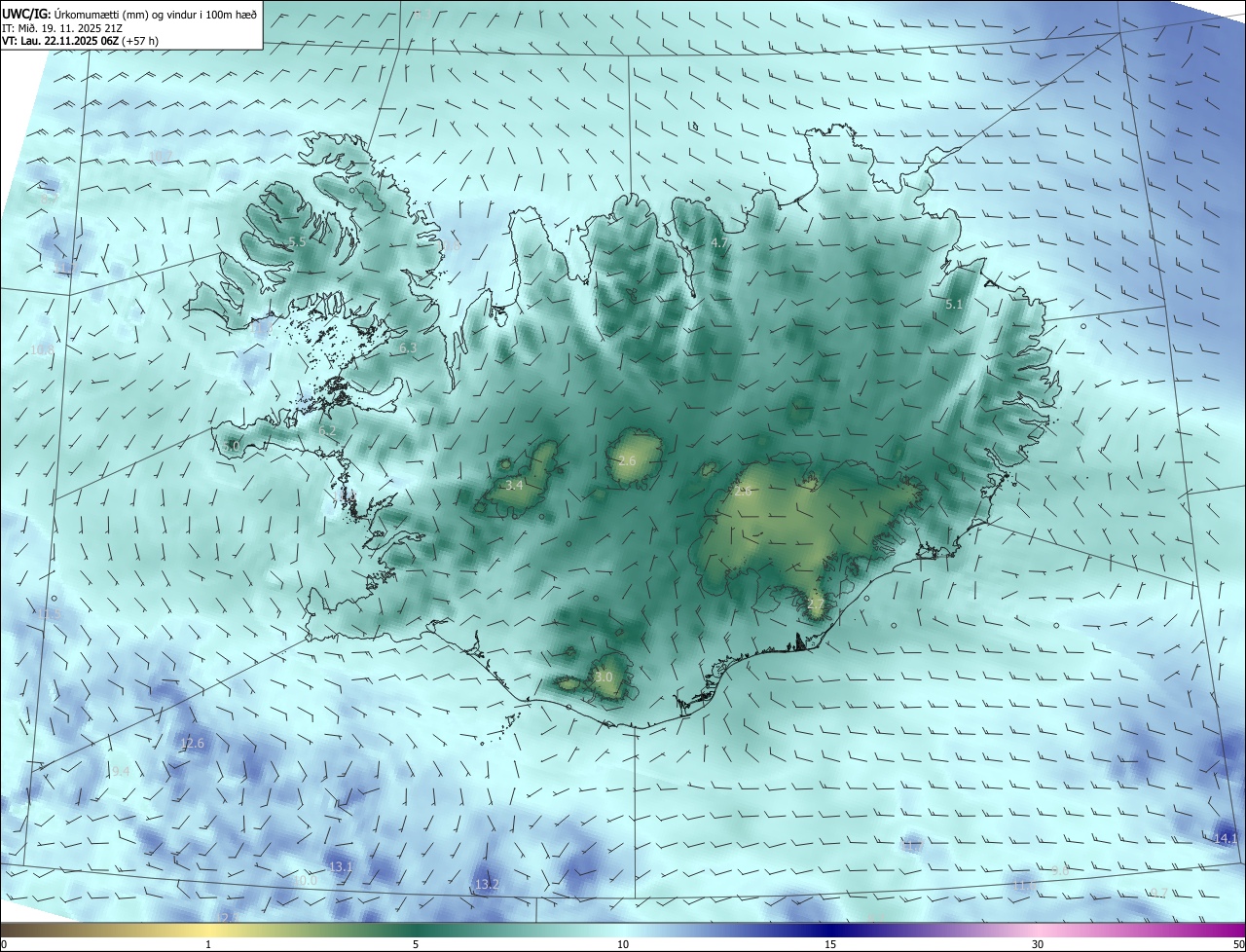
Task: Click the 13.2 value label
Action: click(487, 884)
